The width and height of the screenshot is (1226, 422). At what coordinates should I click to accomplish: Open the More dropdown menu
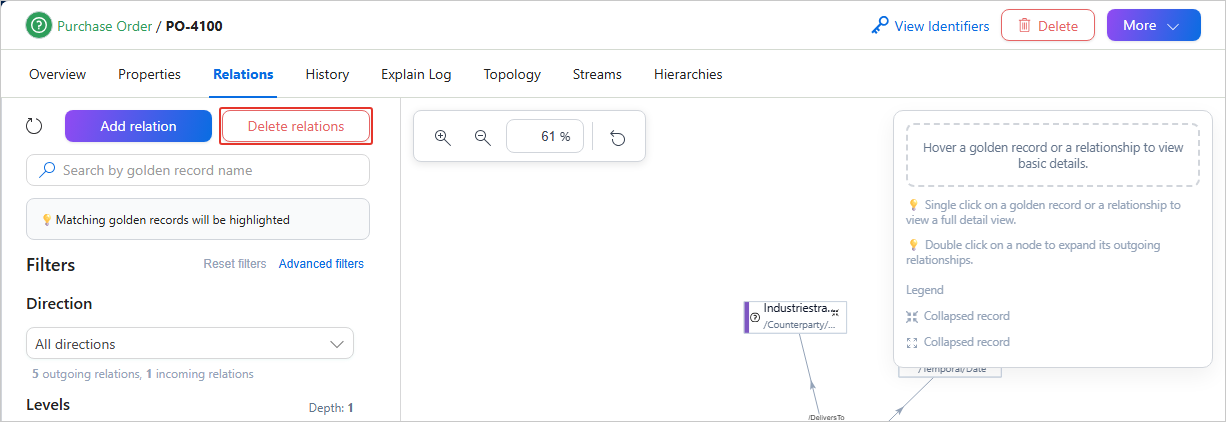[x=1153, y=25]
